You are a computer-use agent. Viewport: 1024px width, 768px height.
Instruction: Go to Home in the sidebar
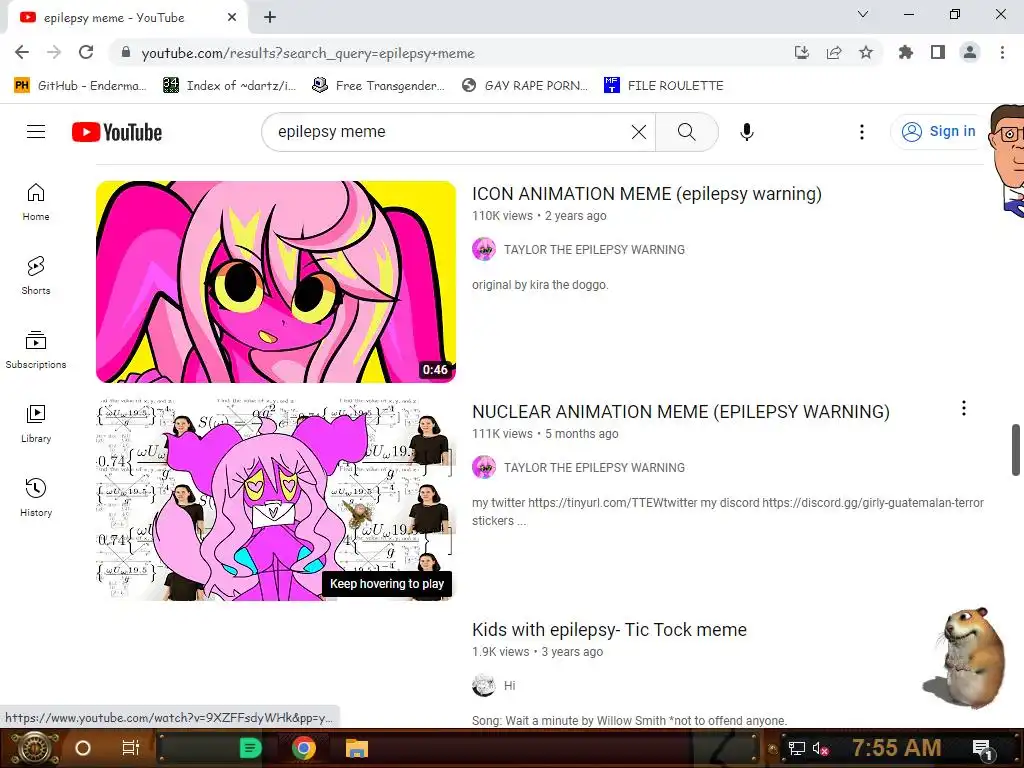click(36, 202)
